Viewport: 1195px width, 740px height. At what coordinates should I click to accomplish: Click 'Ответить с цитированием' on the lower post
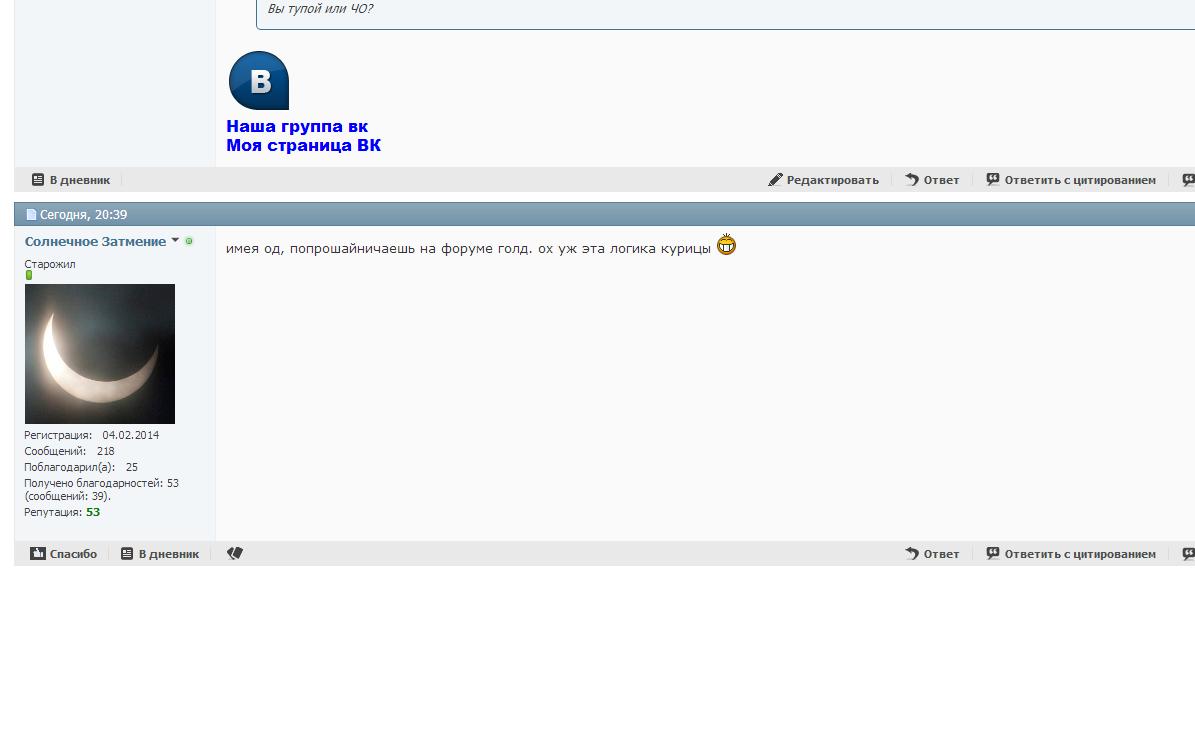pyautogui.click(x=1071, y=554)
